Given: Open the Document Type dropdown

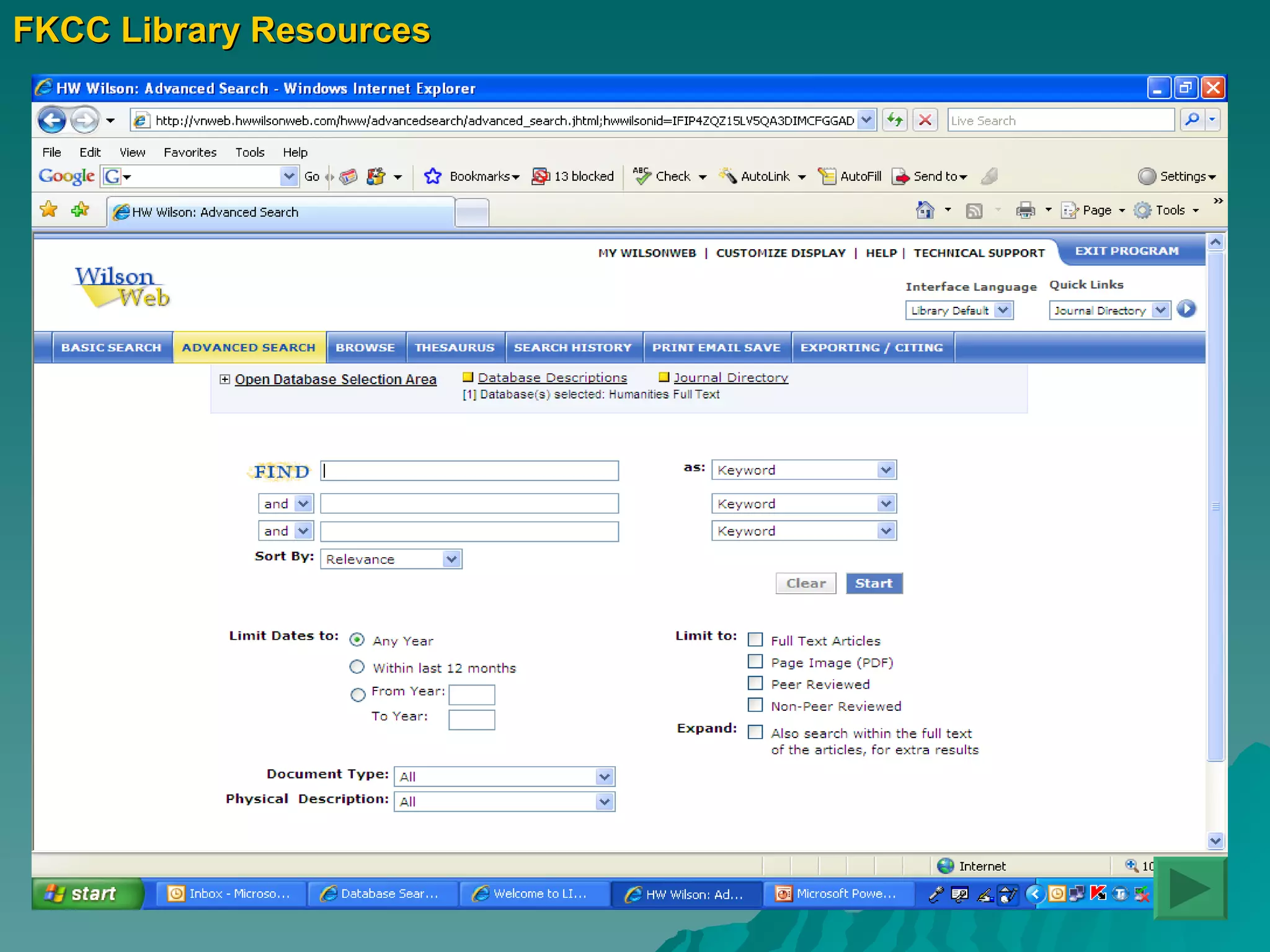Looking at the screenshot, I should pos(505,777).
